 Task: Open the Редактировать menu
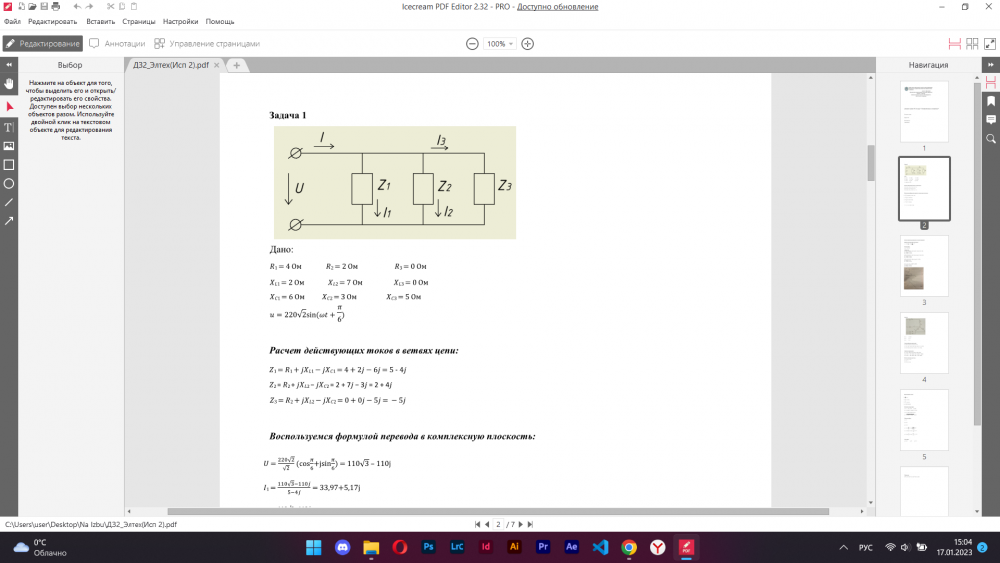coord(52,21)
